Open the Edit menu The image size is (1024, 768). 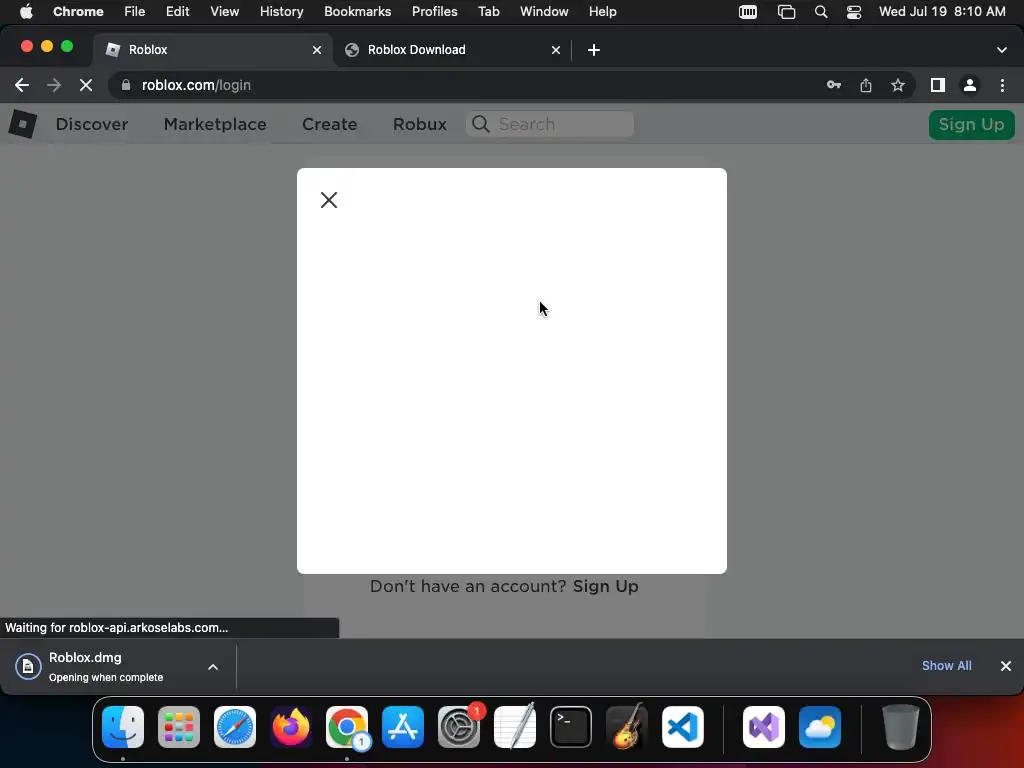click(x=177, y=11)
